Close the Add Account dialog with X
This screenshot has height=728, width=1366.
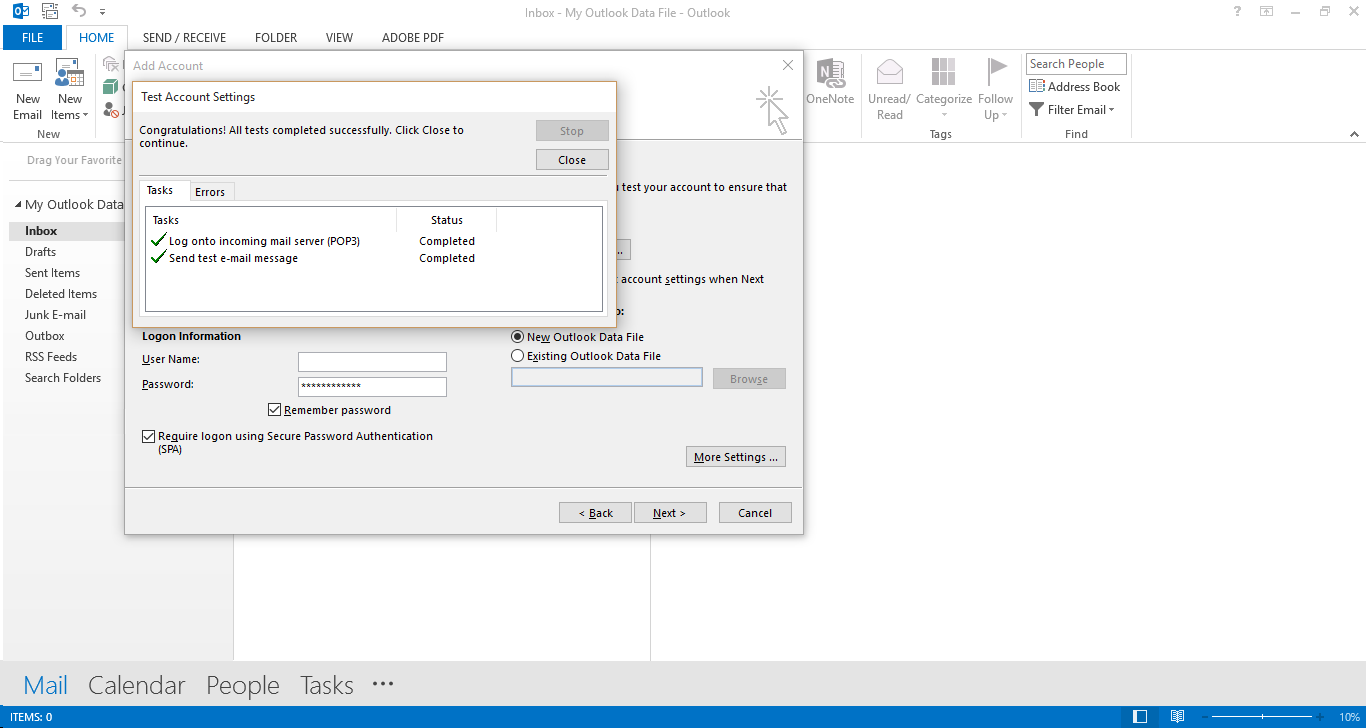788,65
